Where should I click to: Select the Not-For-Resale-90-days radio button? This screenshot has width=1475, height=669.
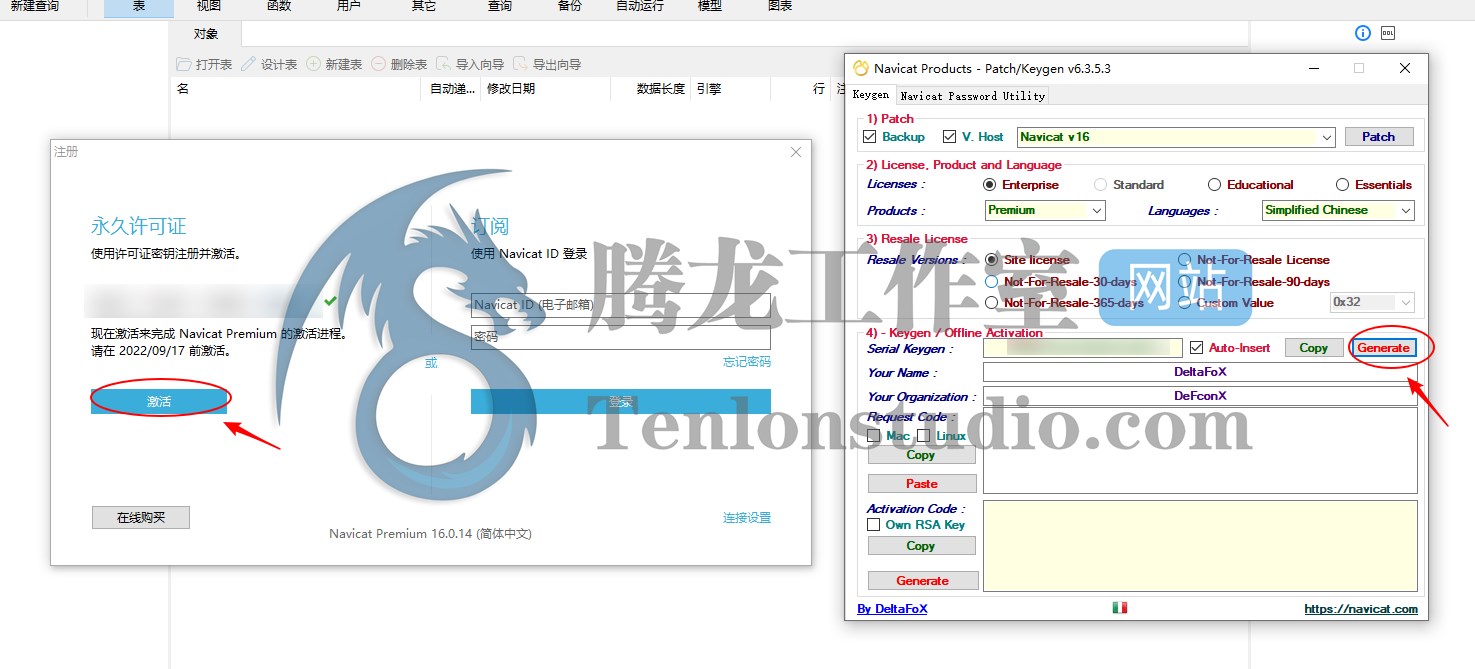click(x=1185, y=282)
